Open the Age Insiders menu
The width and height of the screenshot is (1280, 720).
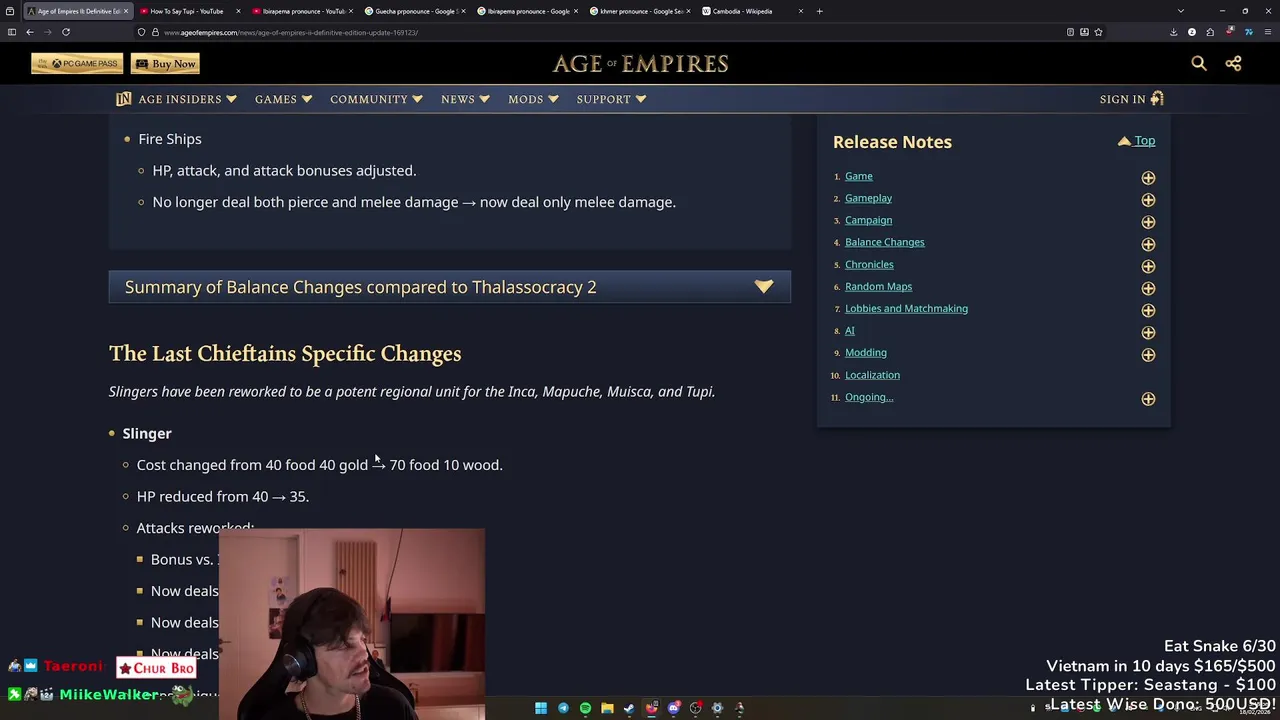click(187, 99)
